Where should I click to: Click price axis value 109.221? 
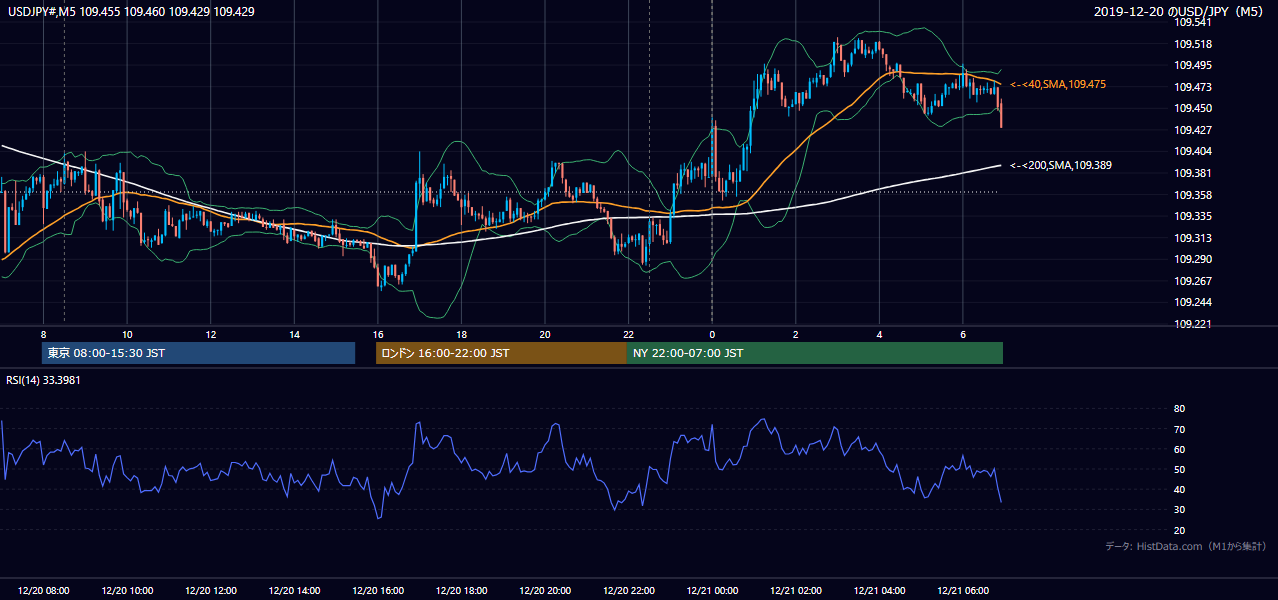tap(1192, 324)
